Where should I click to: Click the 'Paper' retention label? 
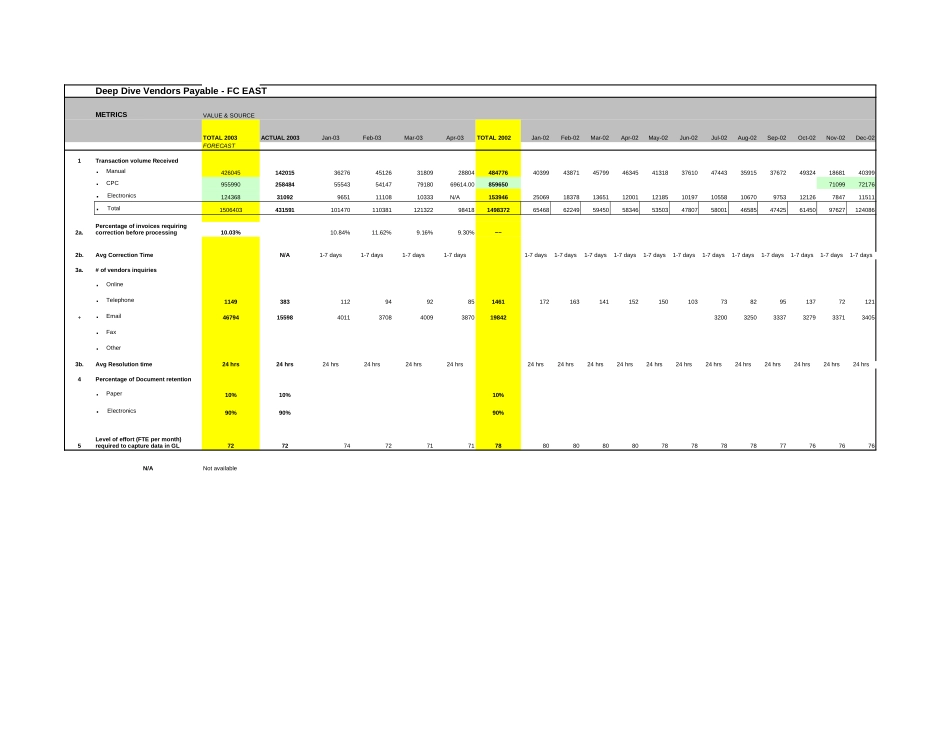[114, 394]
